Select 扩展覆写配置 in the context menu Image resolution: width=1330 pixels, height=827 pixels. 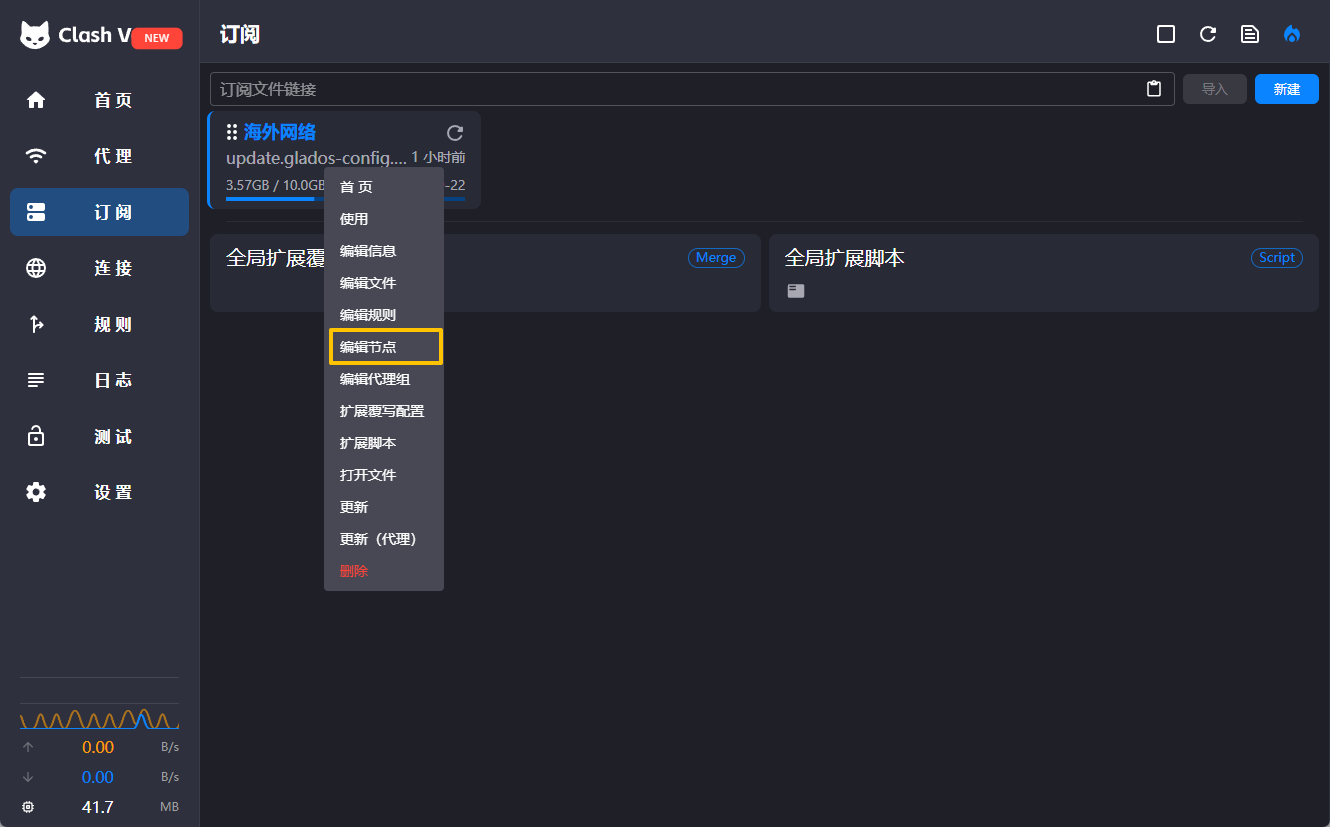384,411
